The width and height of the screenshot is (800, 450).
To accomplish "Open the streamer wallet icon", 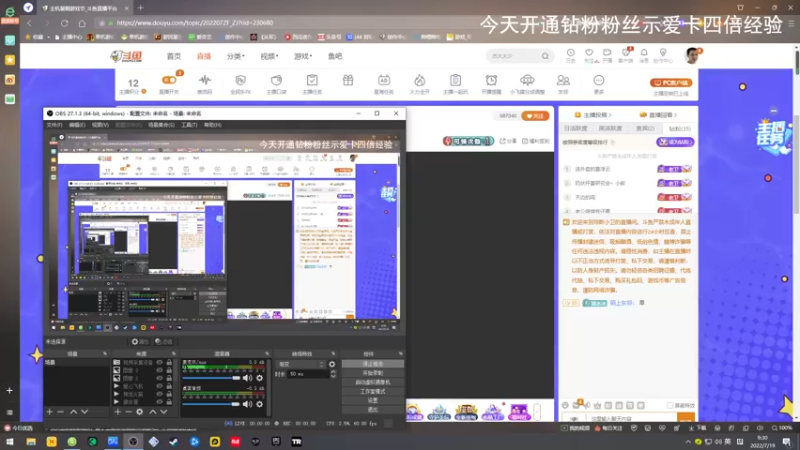I will (276, 80).
